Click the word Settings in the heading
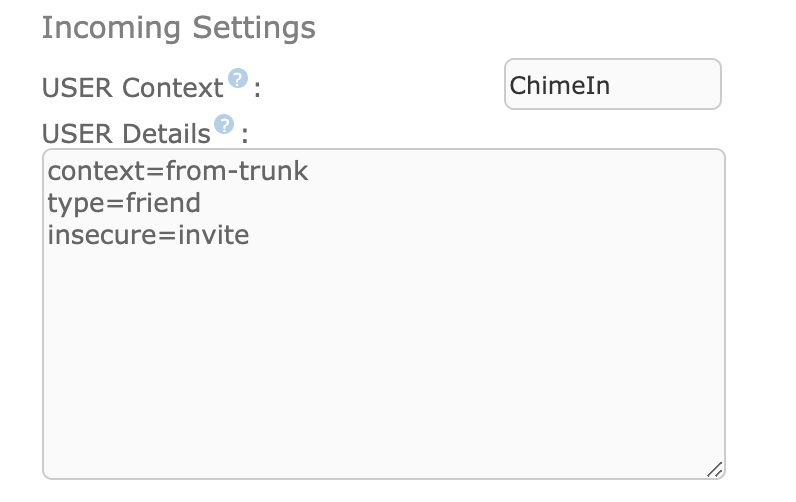The height and width of the screenshot is (502, 796). click(254, 27)
